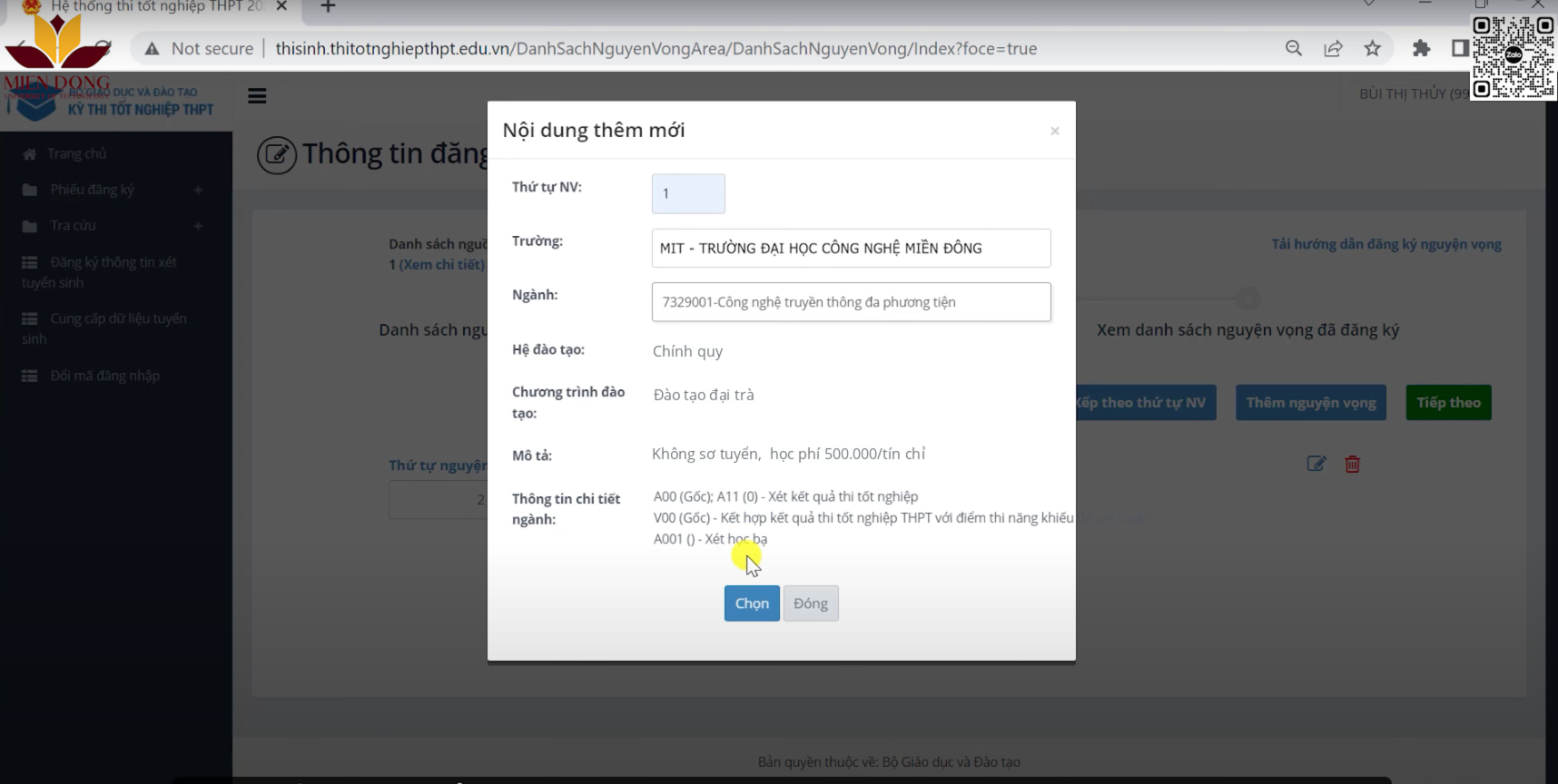The width and height of the screenshot is (1558, 784).
Task: Click the home icon beside Trang chủ
Action: click(x=29, y=154)
